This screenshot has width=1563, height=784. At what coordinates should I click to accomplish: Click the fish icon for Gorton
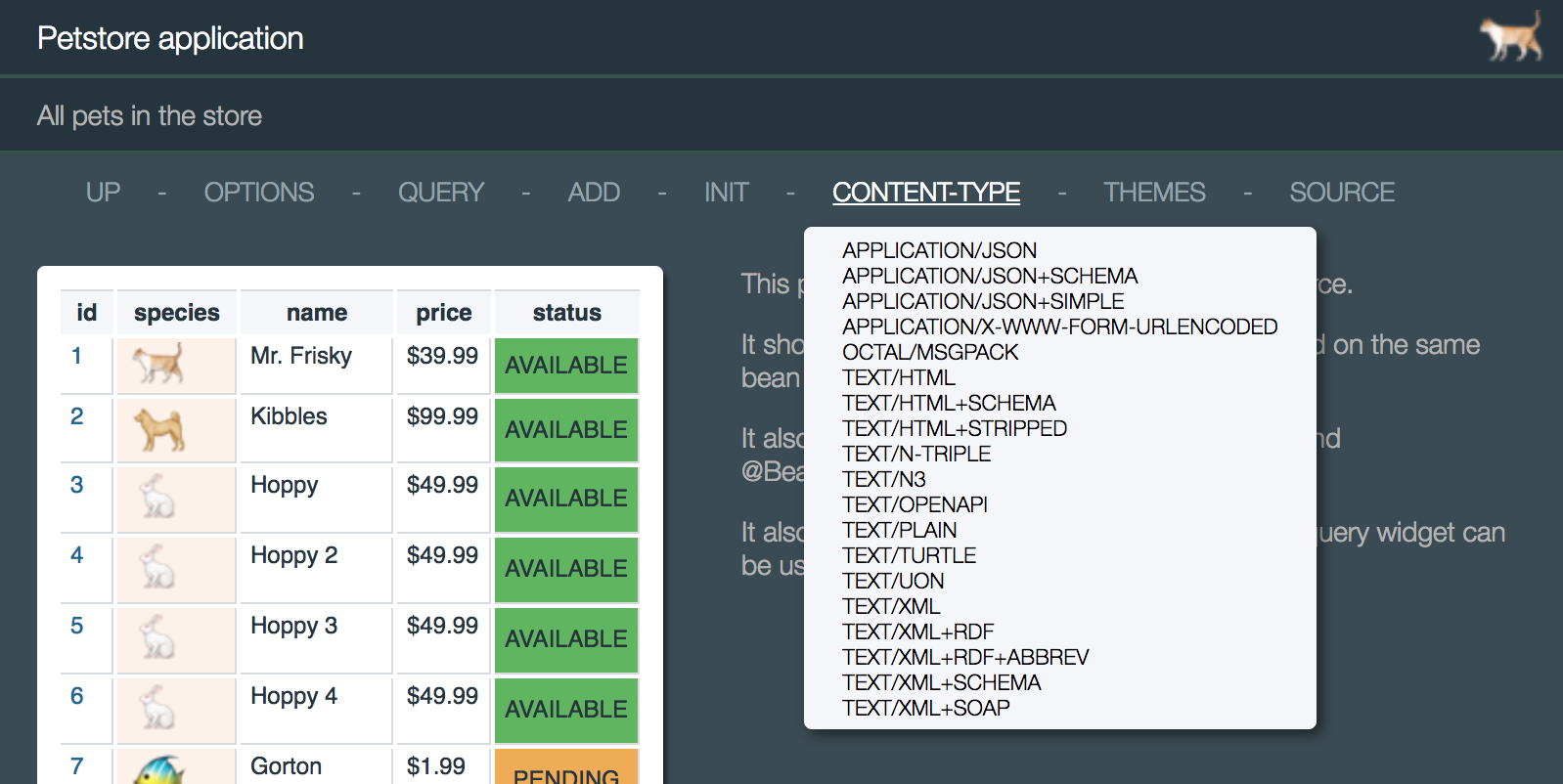tap(158, 769)
